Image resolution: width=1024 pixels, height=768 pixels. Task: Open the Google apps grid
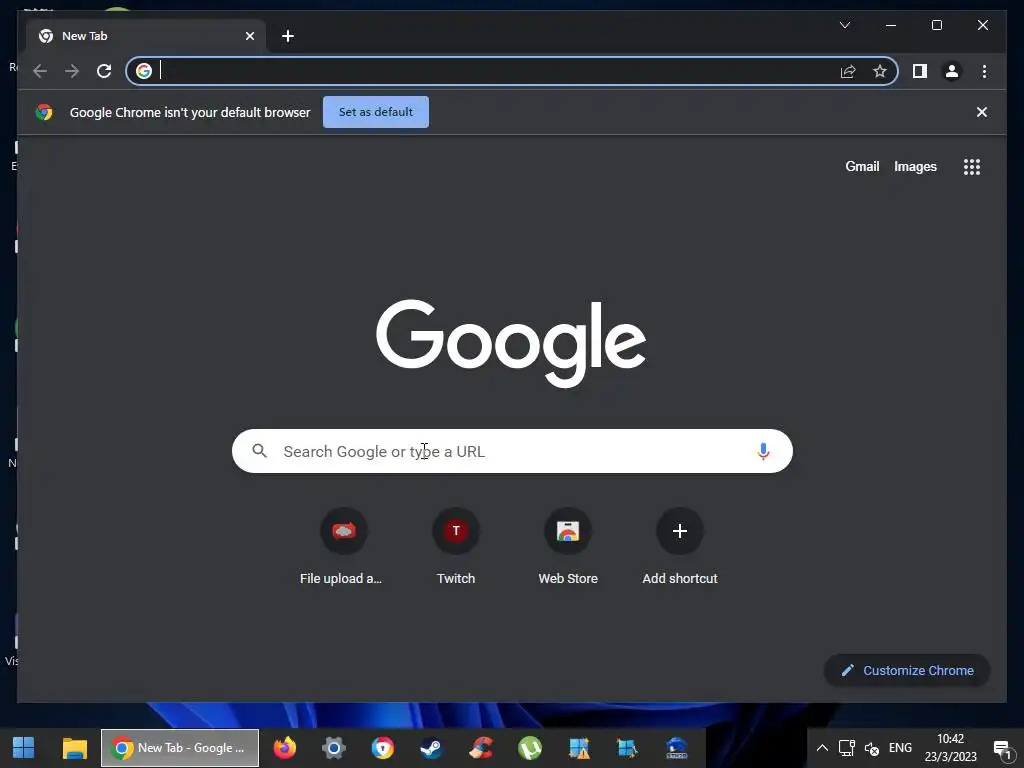[x=972, y=167]
